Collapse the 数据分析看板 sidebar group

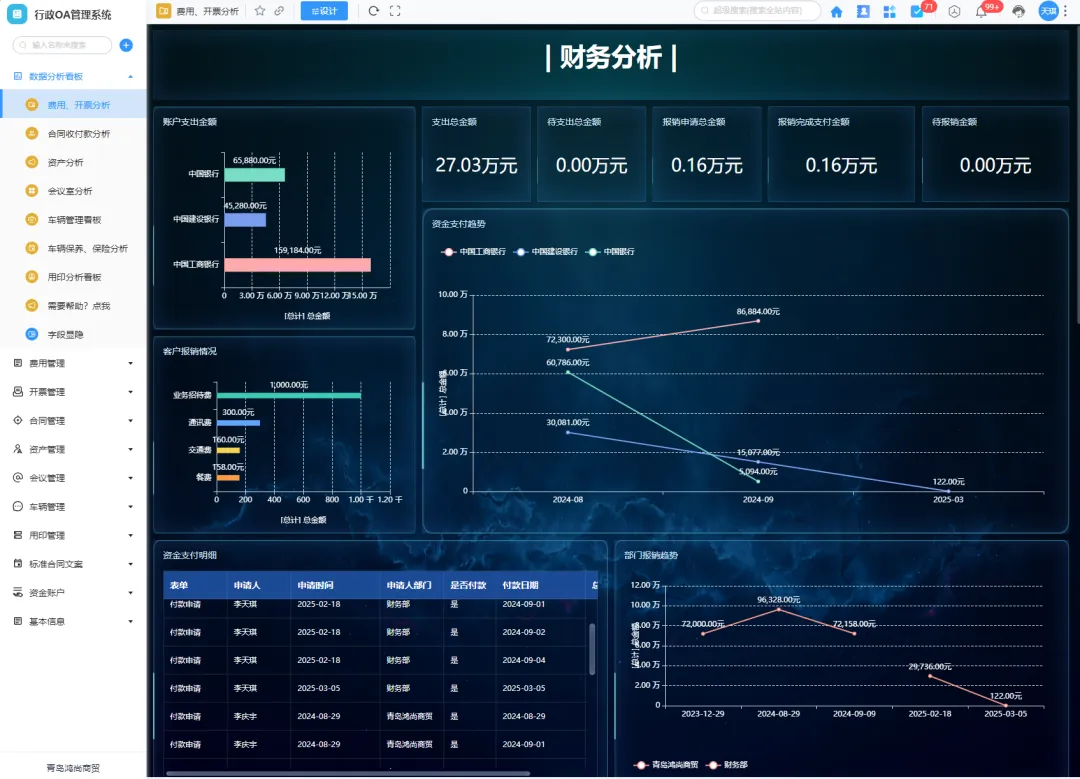pyautogui.click(x=130, y=76)
